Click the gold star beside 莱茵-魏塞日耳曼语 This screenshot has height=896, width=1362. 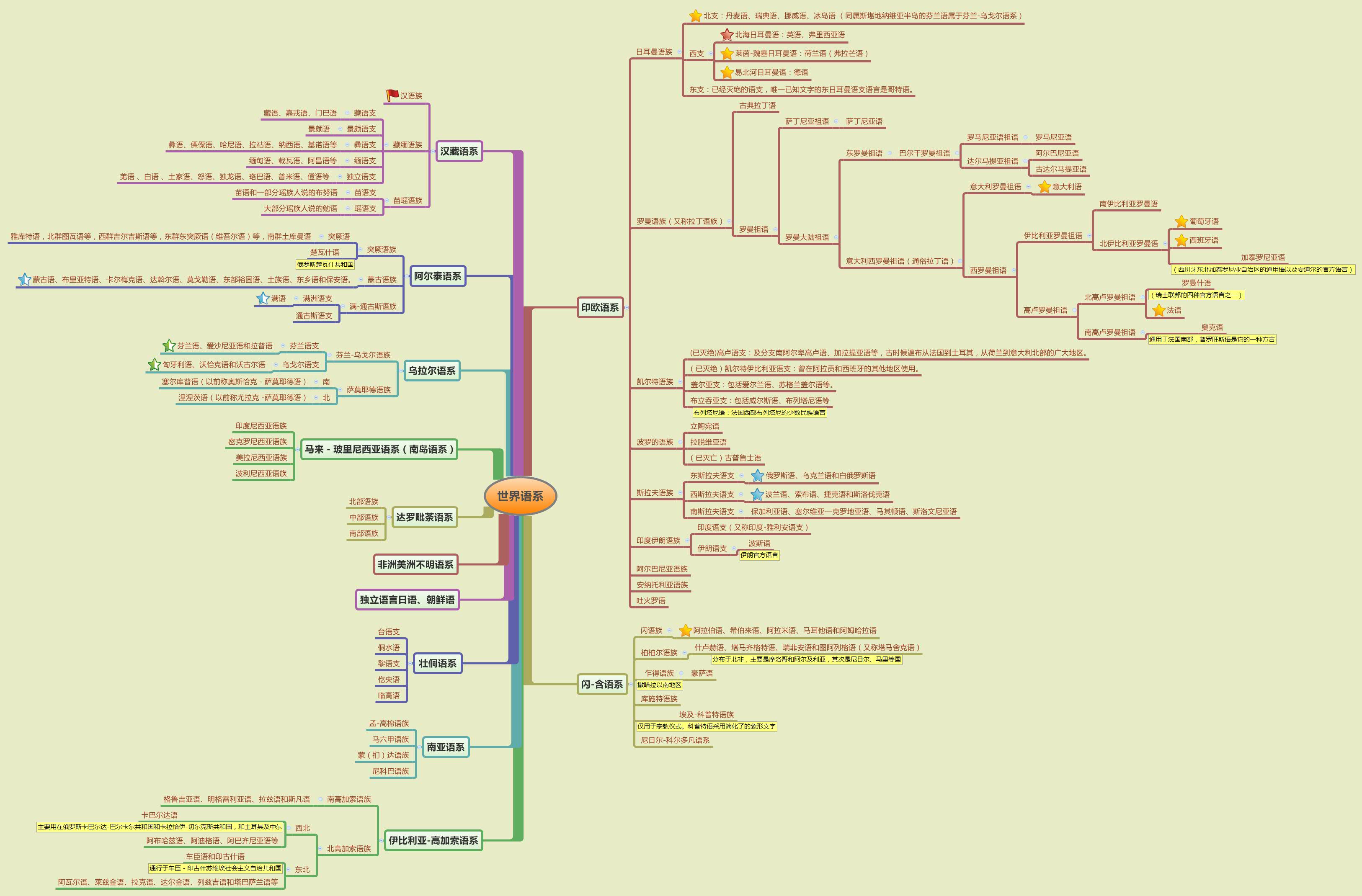[x=727, y=54]
